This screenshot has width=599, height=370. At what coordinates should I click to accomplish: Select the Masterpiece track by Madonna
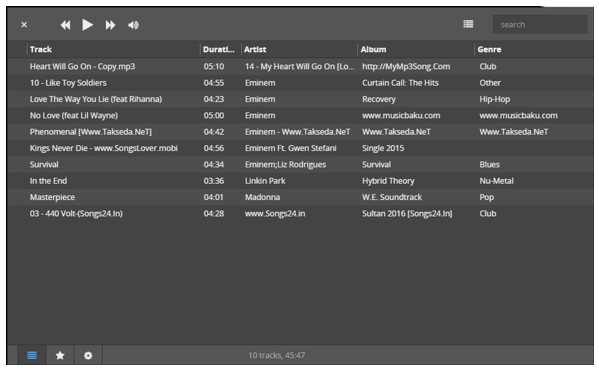[300, 197]
